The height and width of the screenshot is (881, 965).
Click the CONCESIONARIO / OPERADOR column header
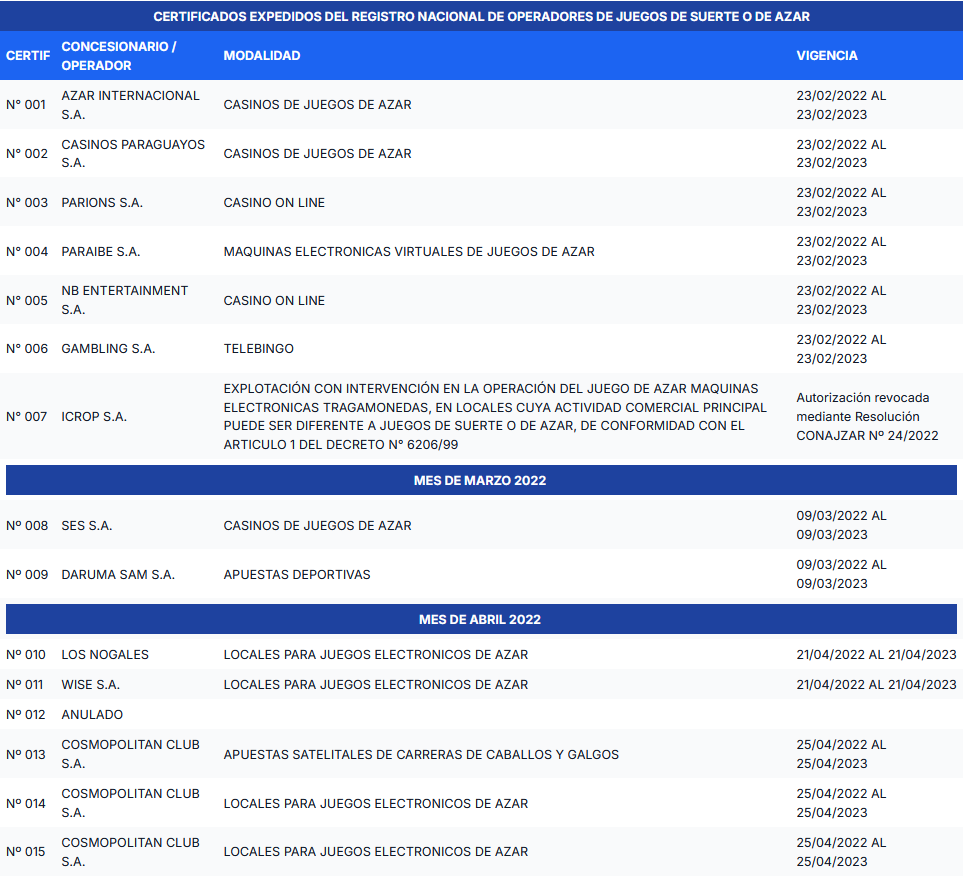118,56
